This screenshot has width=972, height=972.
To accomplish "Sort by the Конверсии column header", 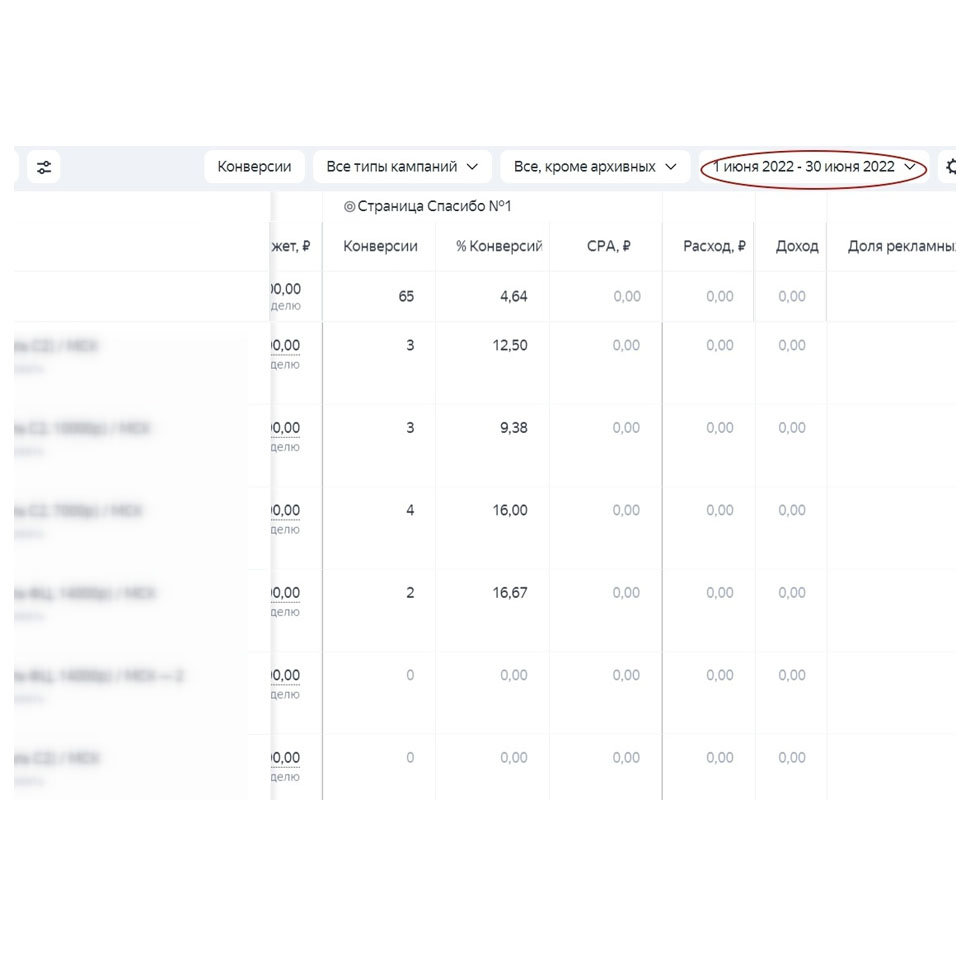I will pos(380,246).
